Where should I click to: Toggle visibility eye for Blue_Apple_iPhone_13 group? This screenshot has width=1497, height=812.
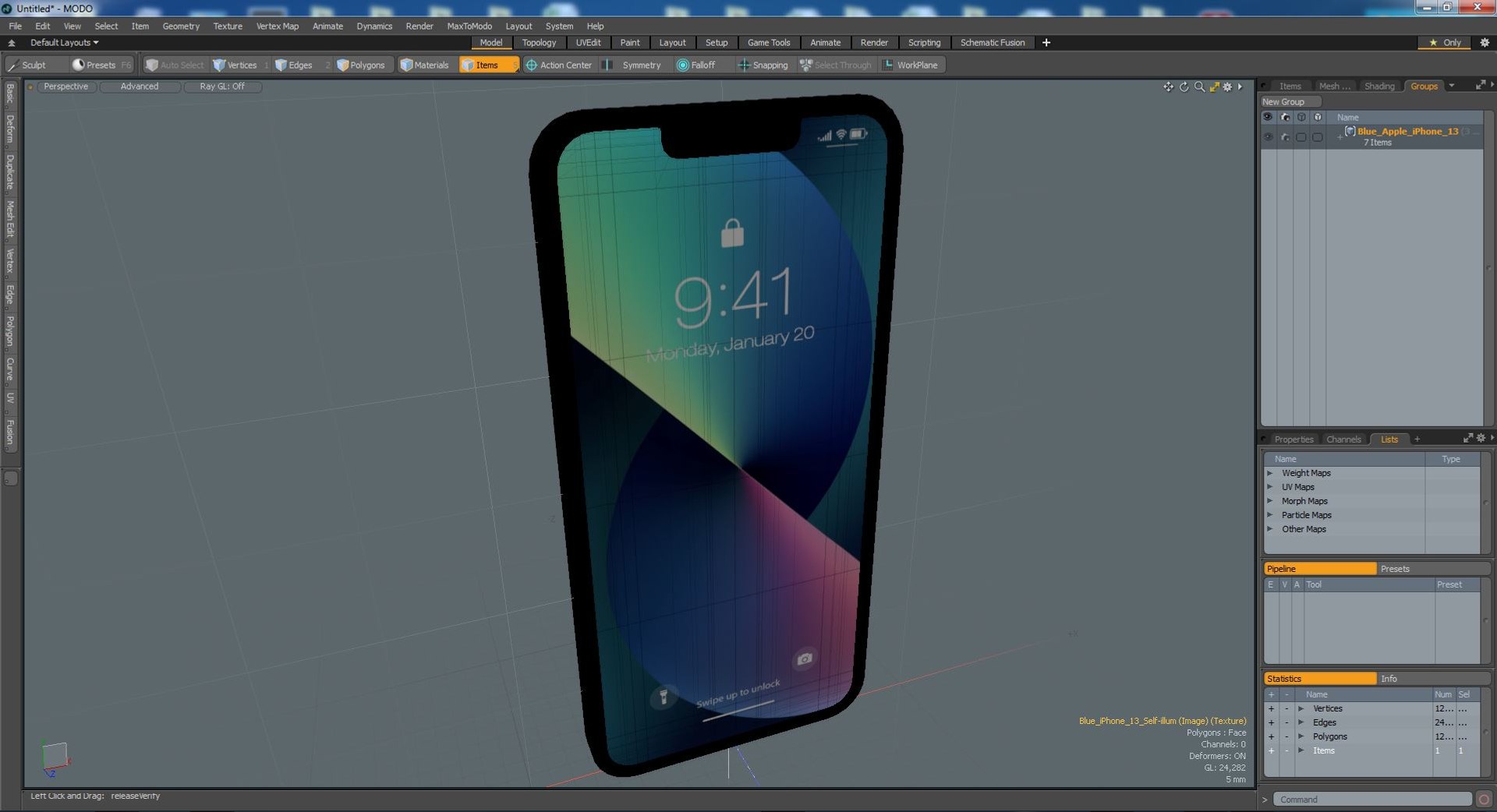tap(1268, 137)
